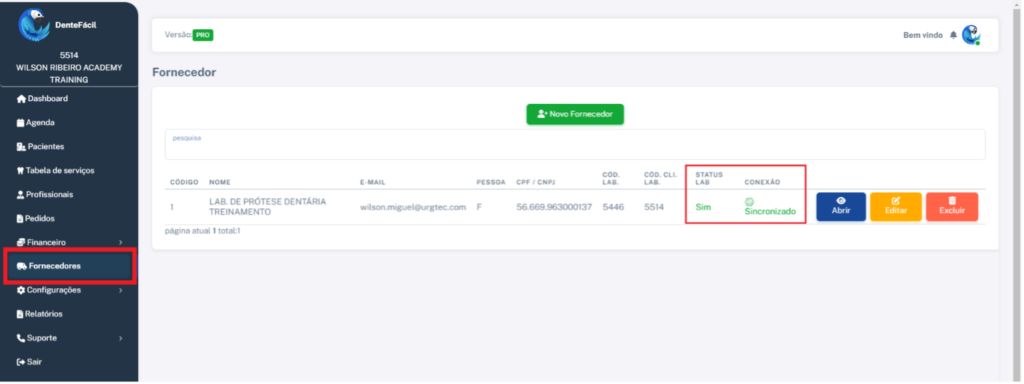This screenshot has height=384, width=1024.
Task: Click the eye icon on Abrir button
Action: click(x=841, y=201)
